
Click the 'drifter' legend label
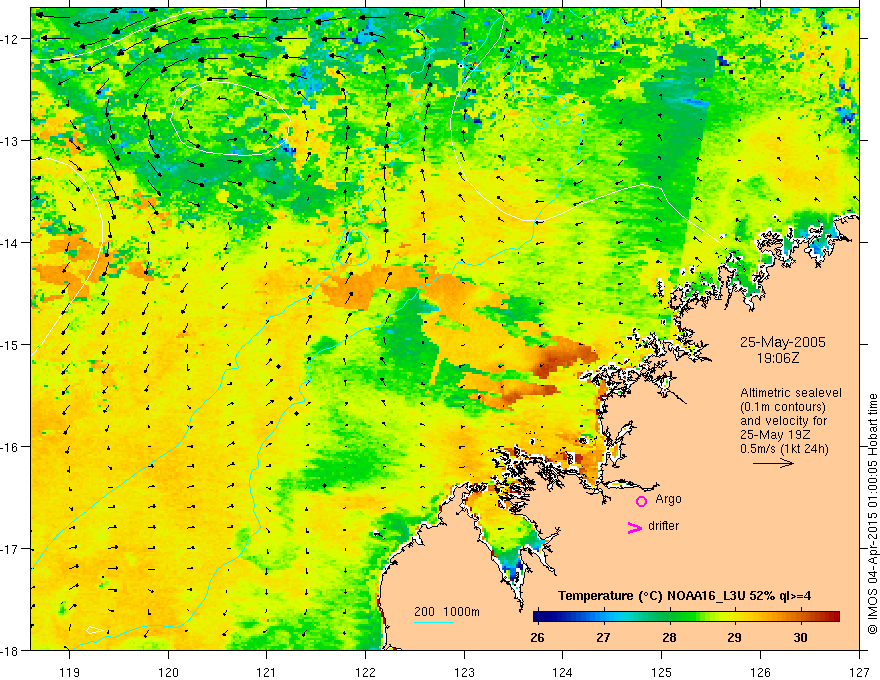[x=663, y=526]
